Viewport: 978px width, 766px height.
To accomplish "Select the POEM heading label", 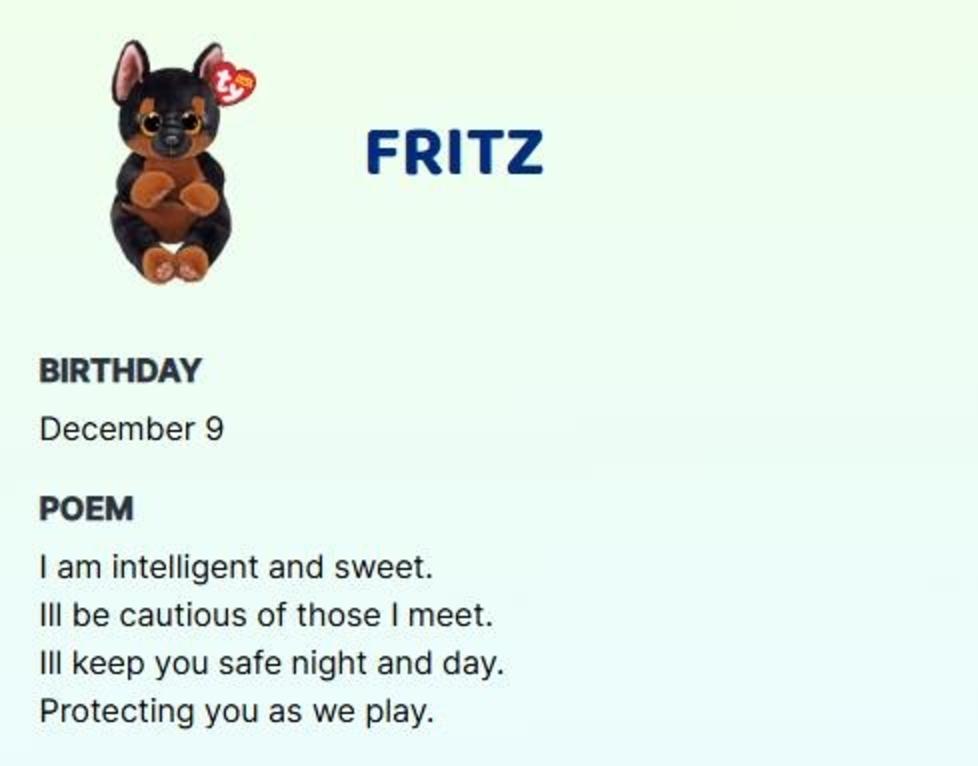I will pyautogui.click(x=86, y=509).
